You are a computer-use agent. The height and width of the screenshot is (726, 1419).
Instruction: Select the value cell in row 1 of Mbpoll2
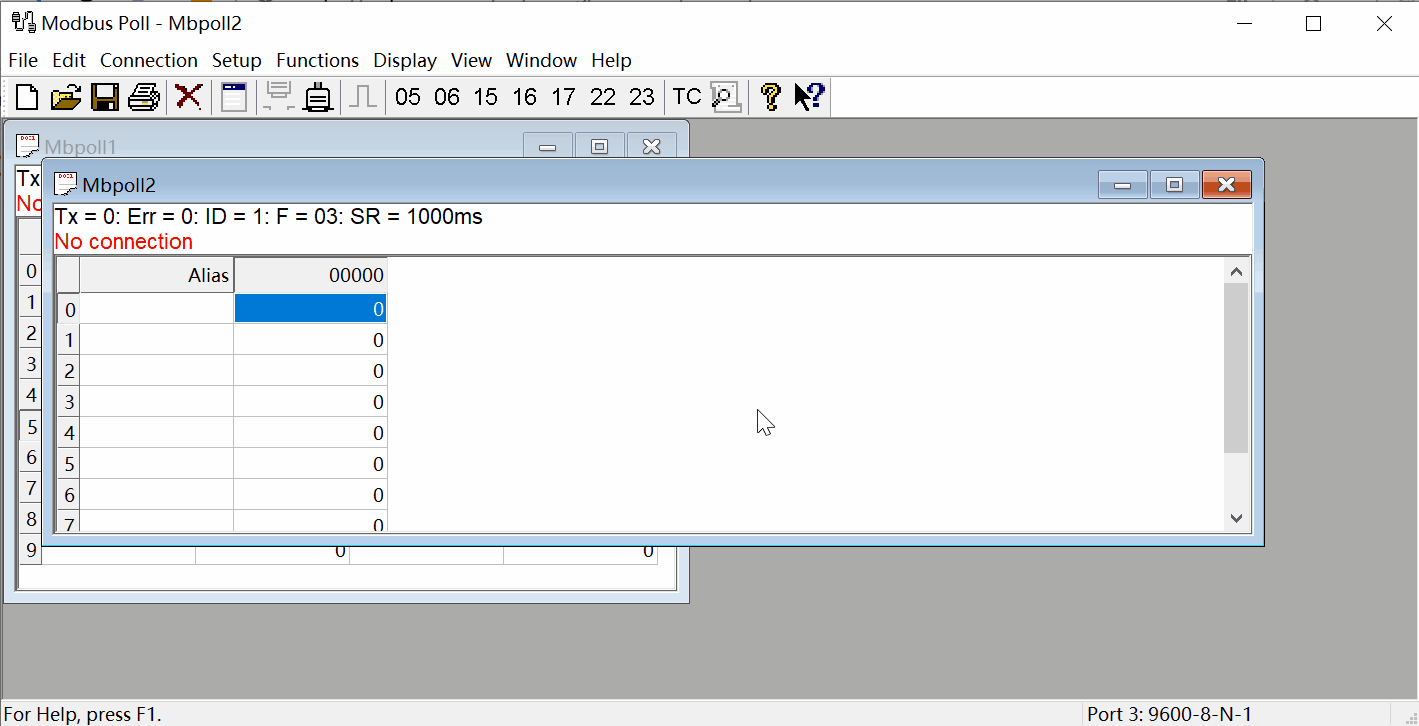(x=310, y=340)
